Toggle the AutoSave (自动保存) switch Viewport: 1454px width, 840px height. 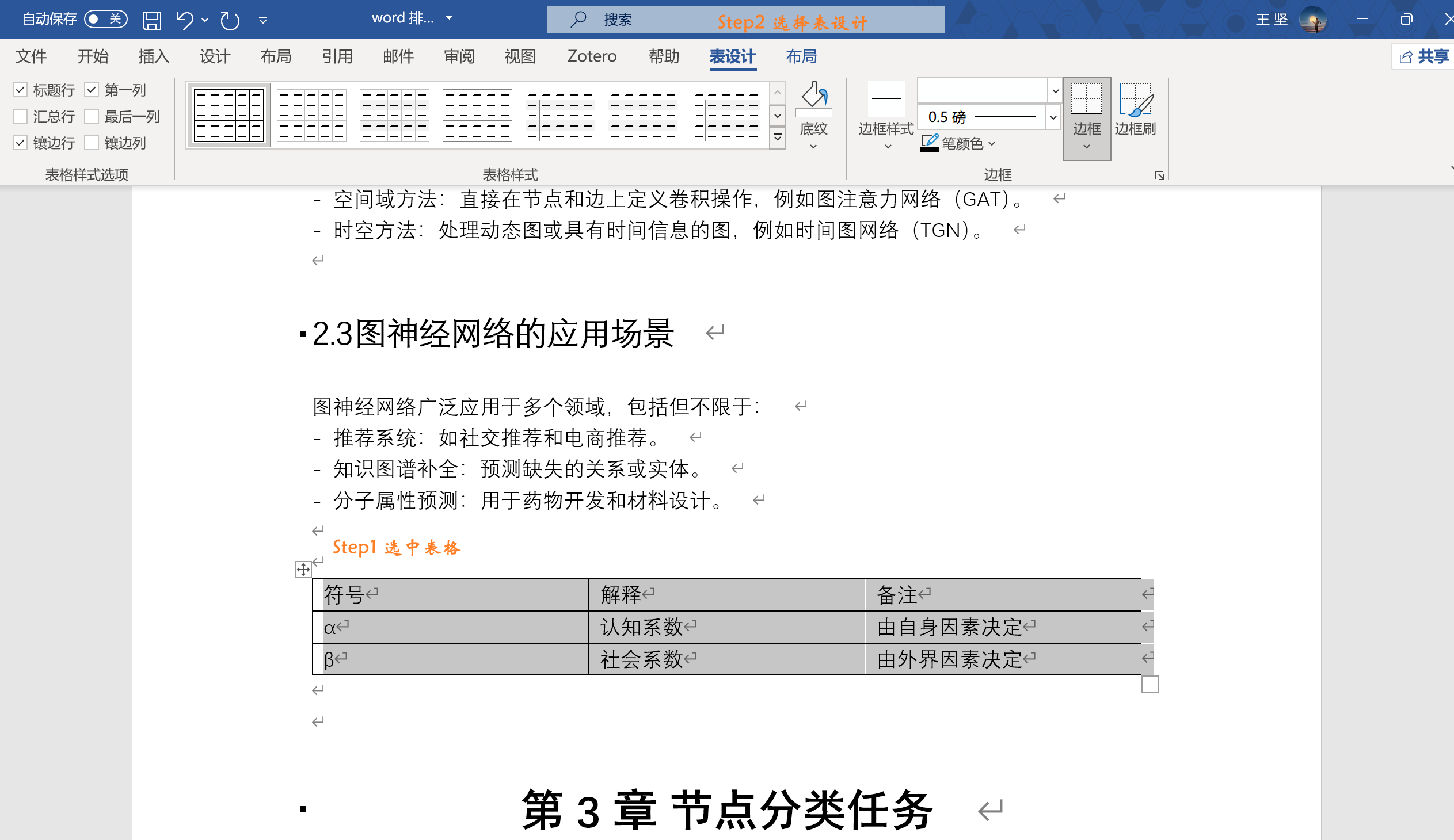pos(105,19)
